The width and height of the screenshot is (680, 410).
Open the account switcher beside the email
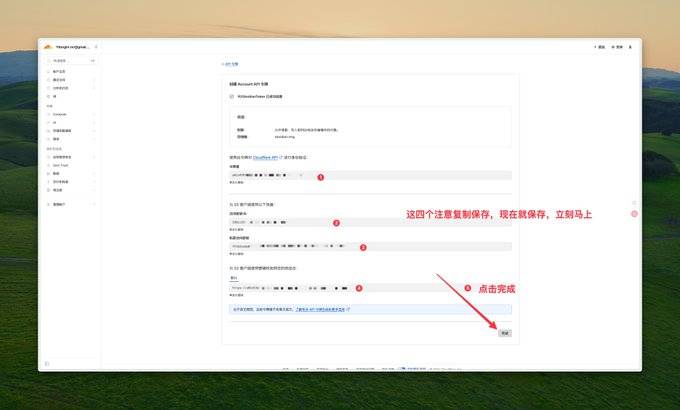pos(96,46)
